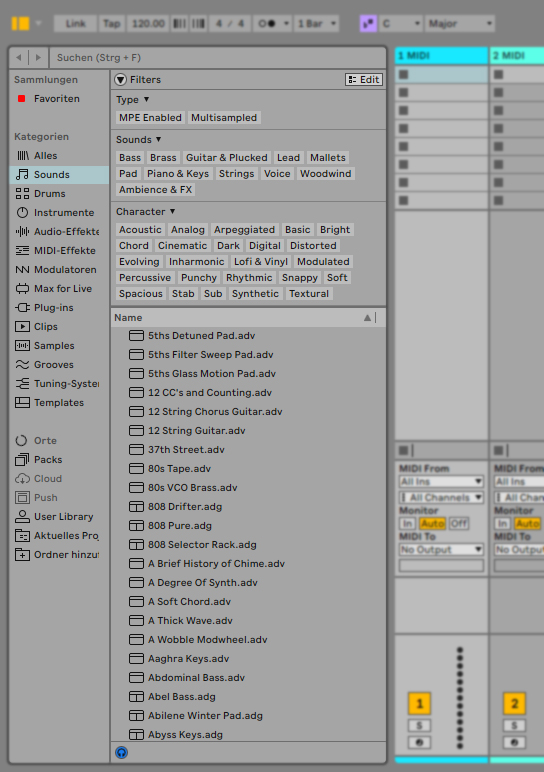Toggle Monitor In on track 1

click(x=407, y=523)
